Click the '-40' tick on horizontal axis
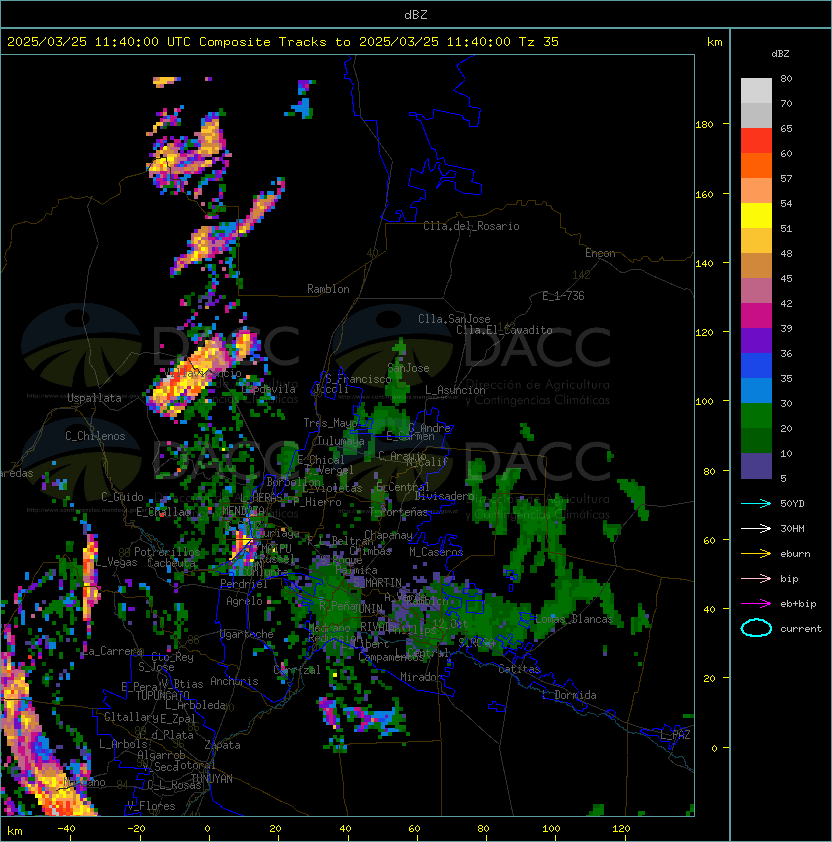This screenshot has height=842, width=832. pyautogui.click(x=66, y=829)
